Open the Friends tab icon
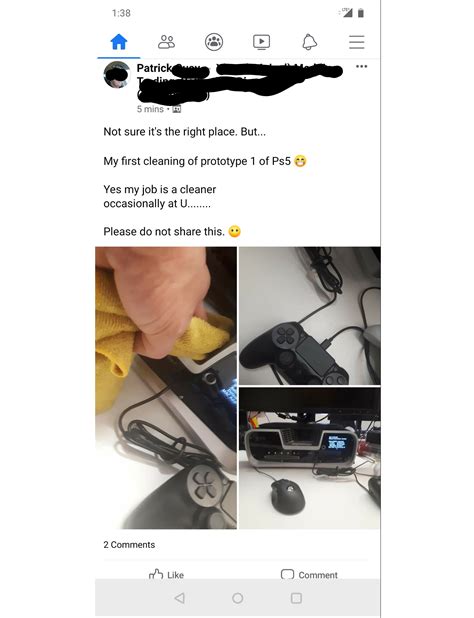 coord(166,42)
